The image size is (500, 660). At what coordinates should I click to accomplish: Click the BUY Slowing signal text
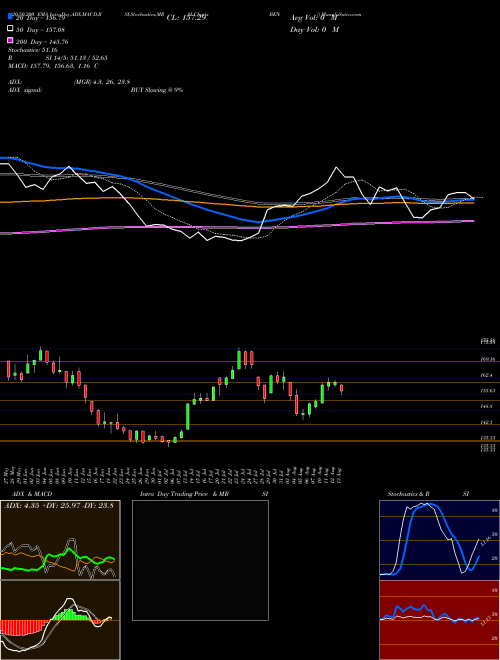tap(157, 90)
